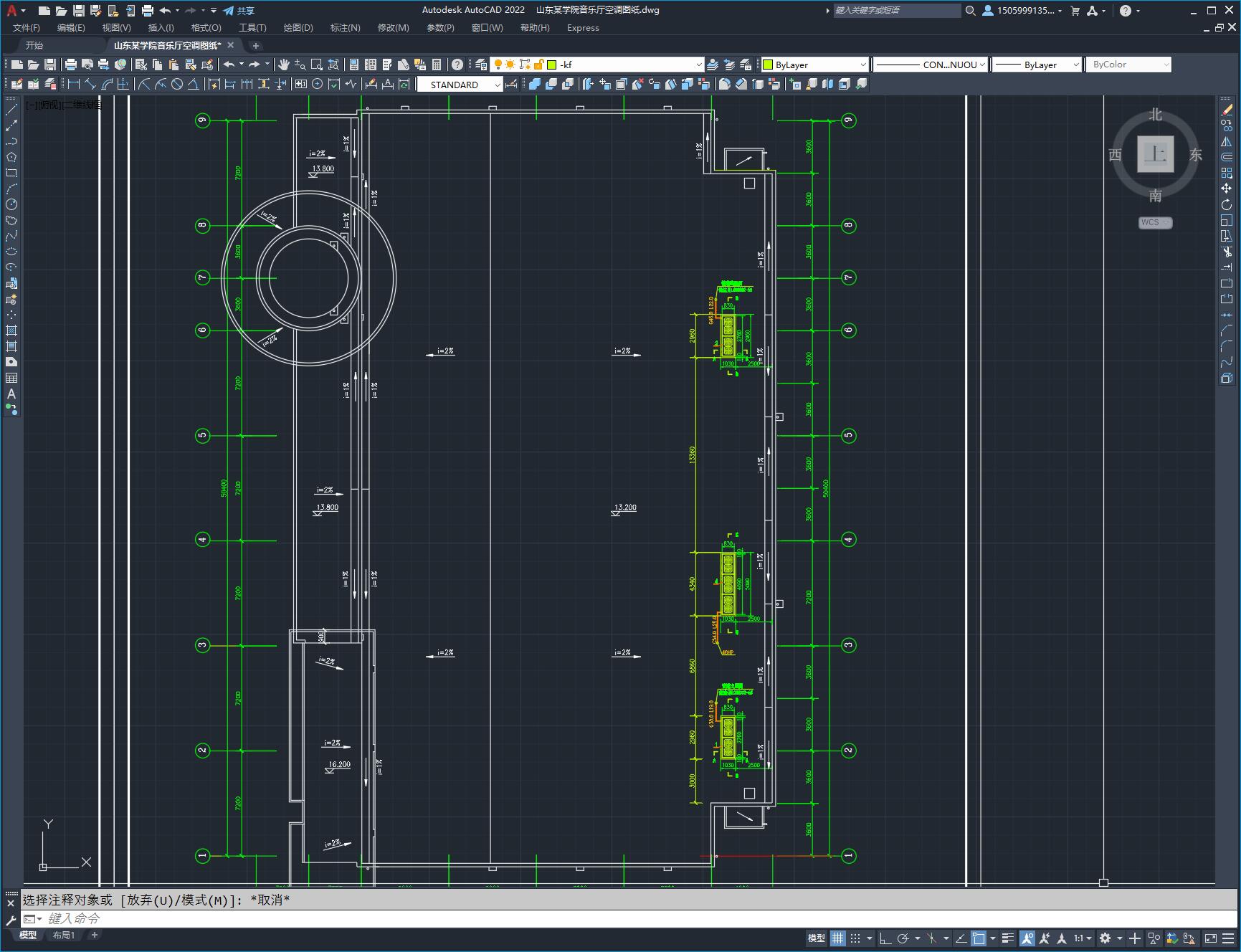Click the 共享 share button
1241x952 pixels.
239,10
